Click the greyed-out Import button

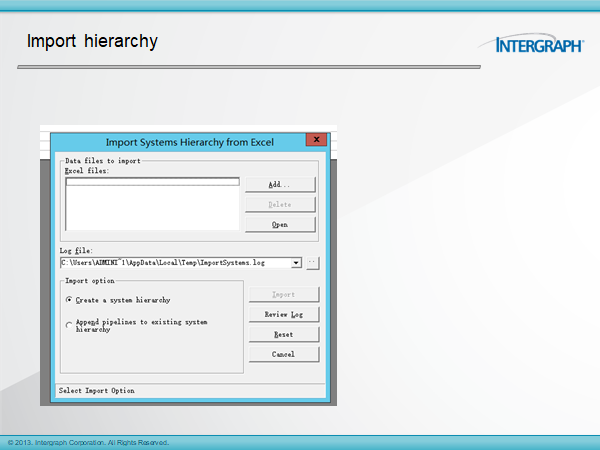[284, 294]
